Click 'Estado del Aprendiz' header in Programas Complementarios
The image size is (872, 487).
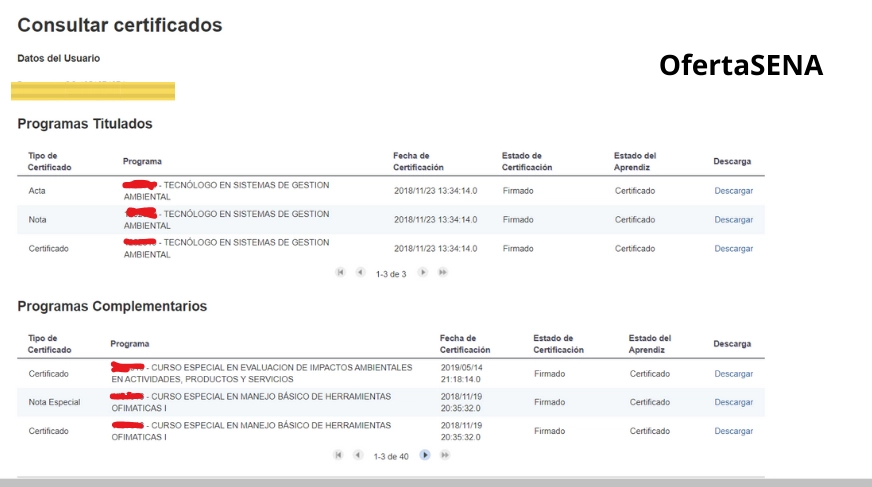[x=650, y=344]
